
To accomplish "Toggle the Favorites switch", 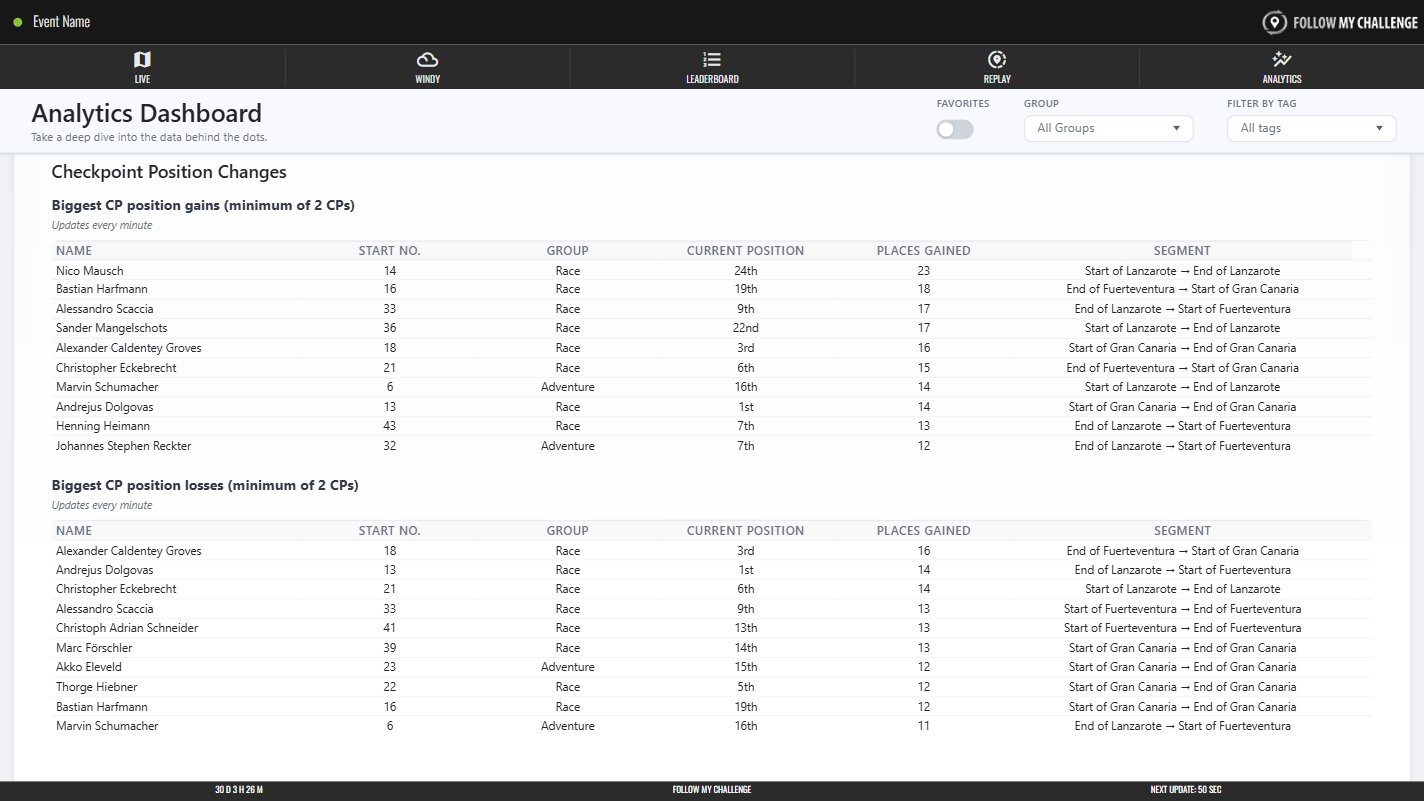I will 954,129.
